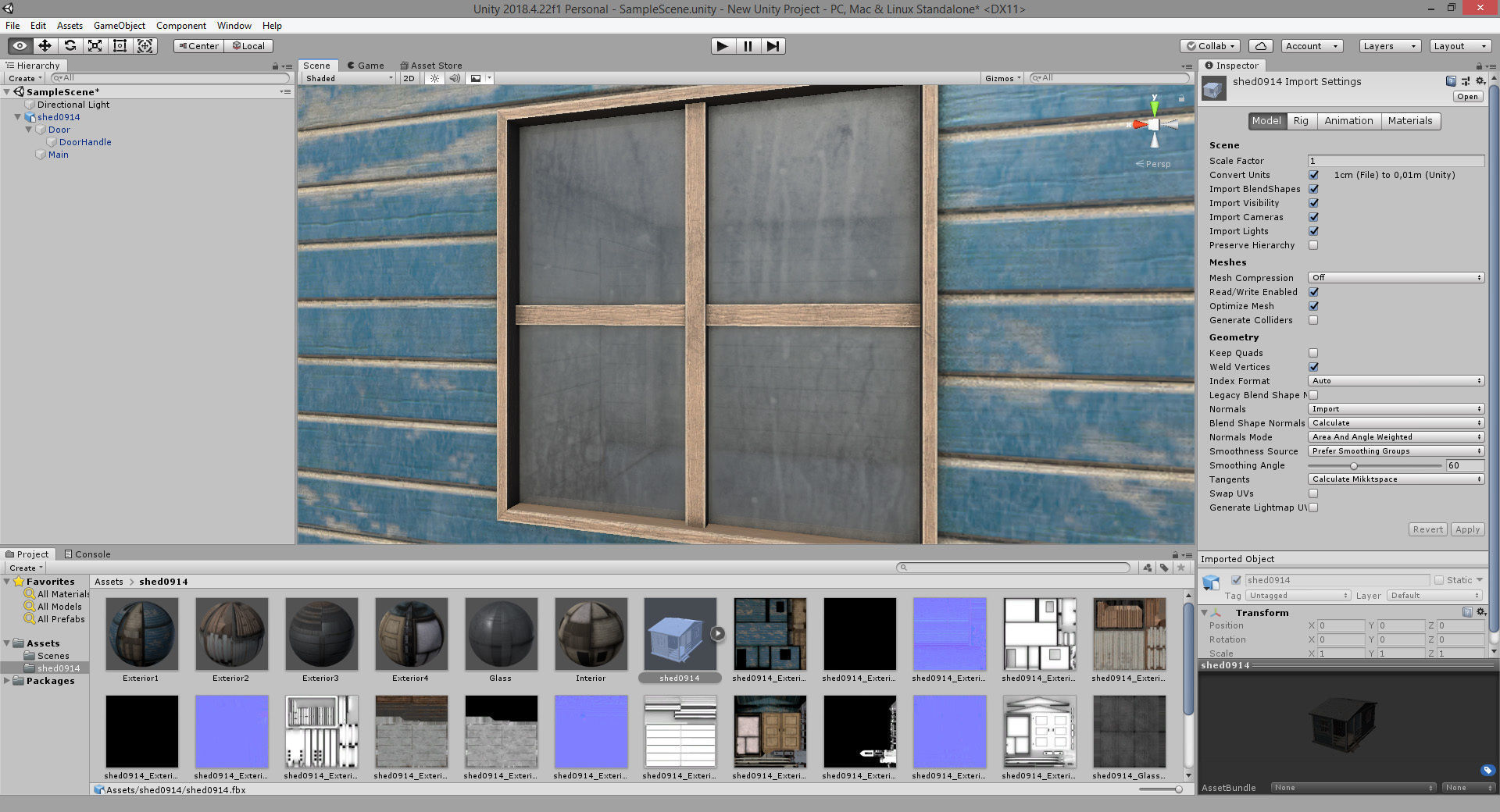1500x812 pixels.
Task: Open the Account button menu
Action: [x=1312, y=46]
